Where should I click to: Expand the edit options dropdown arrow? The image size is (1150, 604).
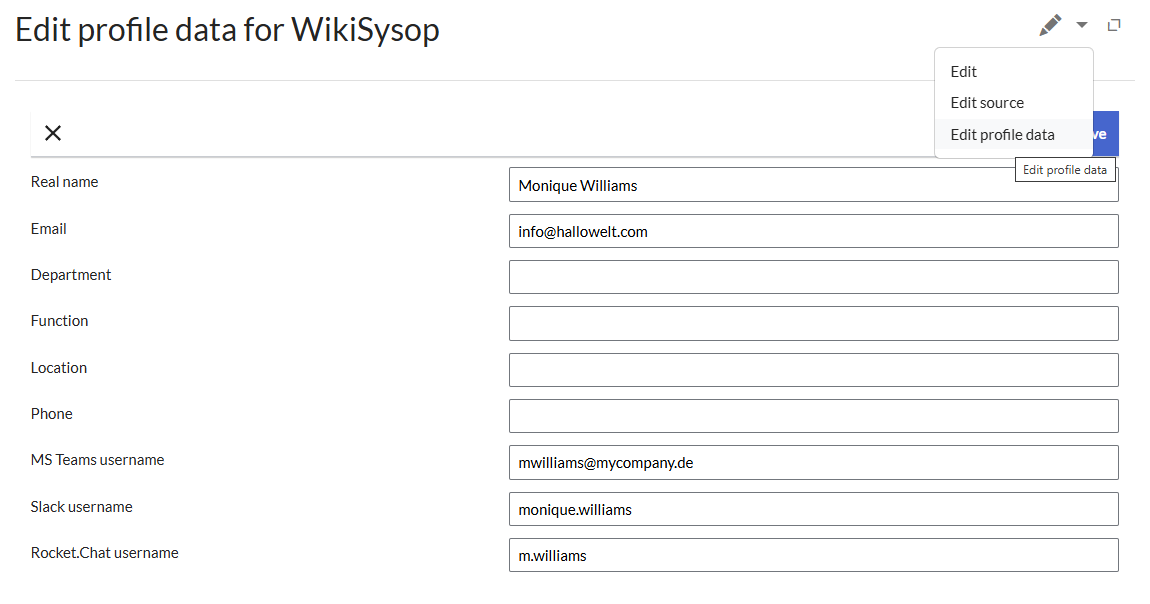click(1082, 25)
